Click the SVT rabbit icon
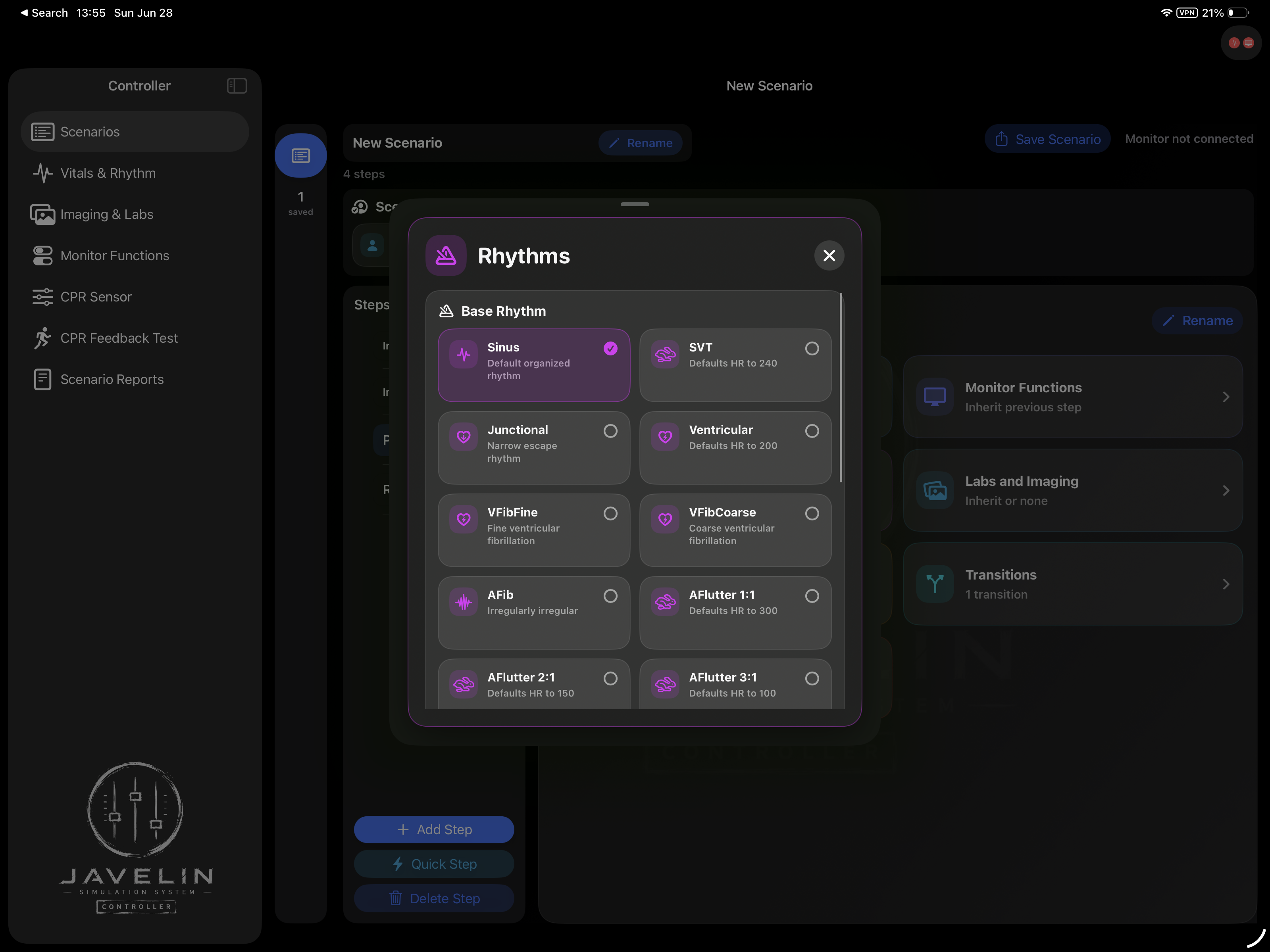 point(665,355)
